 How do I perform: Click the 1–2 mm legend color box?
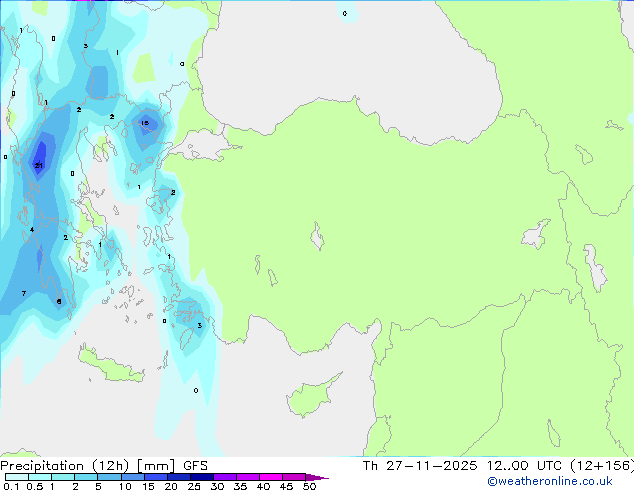[63, 477]
